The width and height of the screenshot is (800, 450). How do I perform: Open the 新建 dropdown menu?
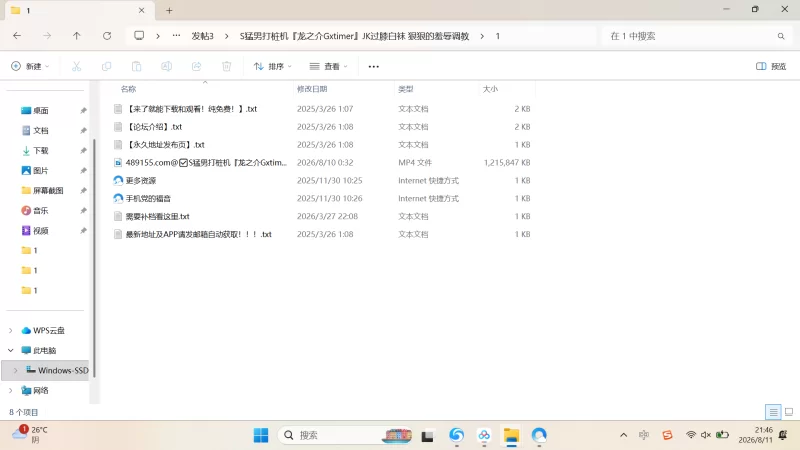(30, 66)
